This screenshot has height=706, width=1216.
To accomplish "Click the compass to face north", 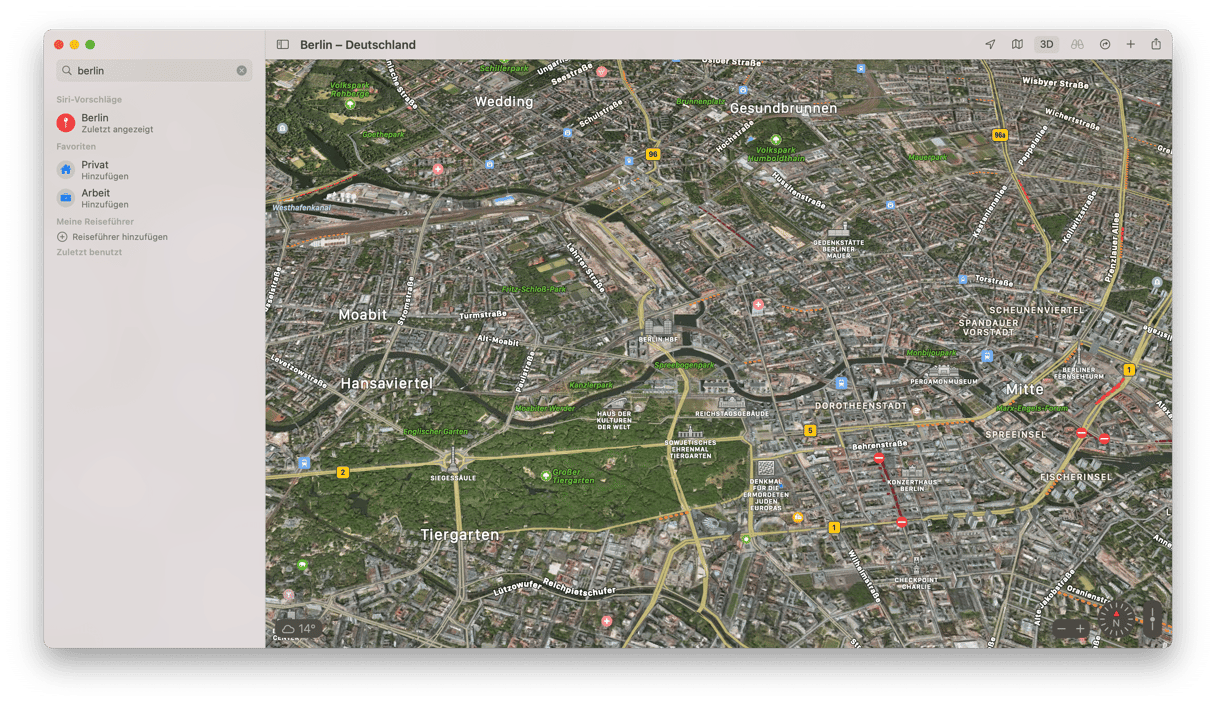I will pos(1116,621).
